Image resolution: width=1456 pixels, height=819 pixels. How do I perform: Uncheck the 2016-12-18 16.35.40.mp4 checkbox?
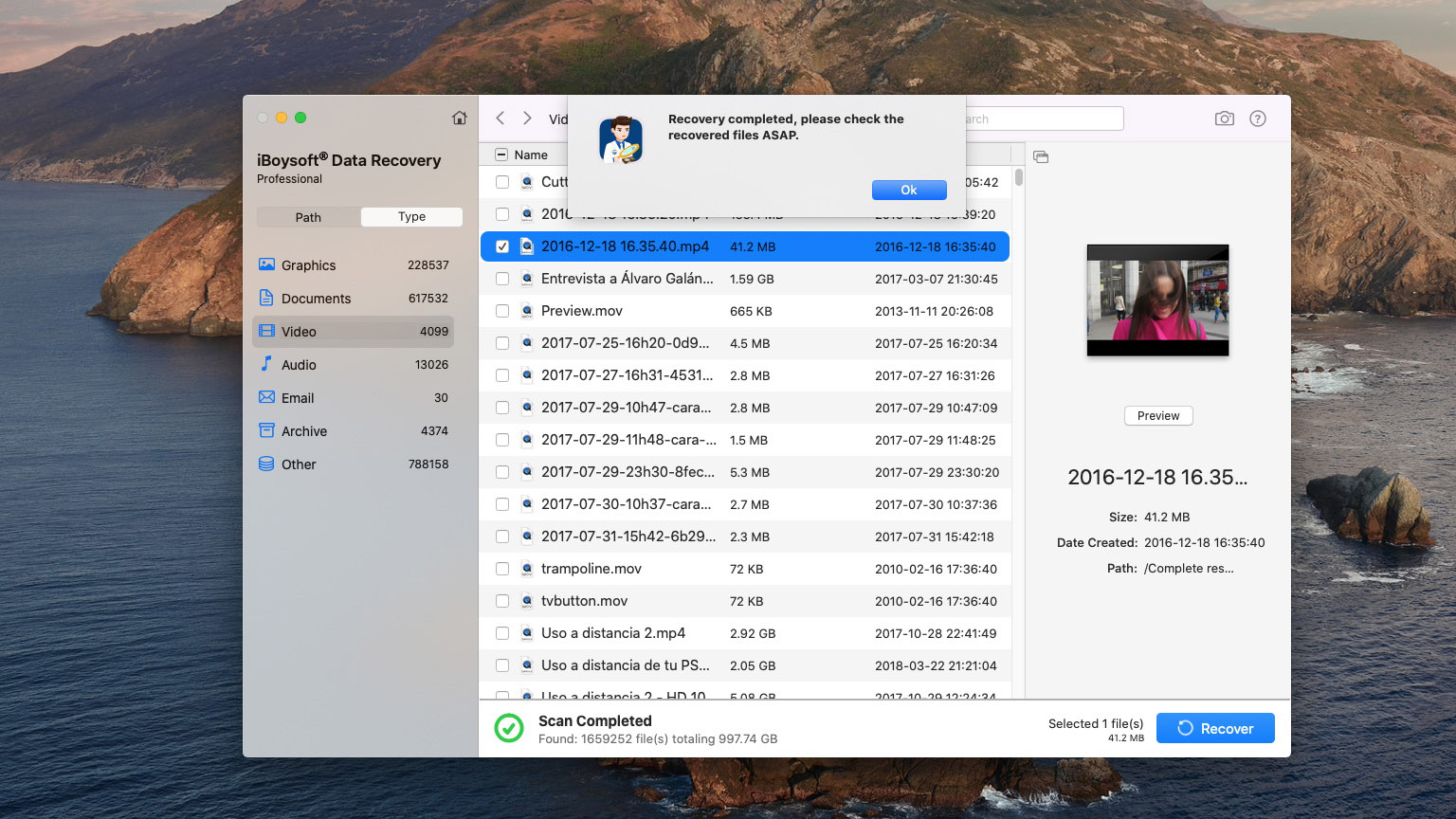pyautogui.click(x=502, y=246)
